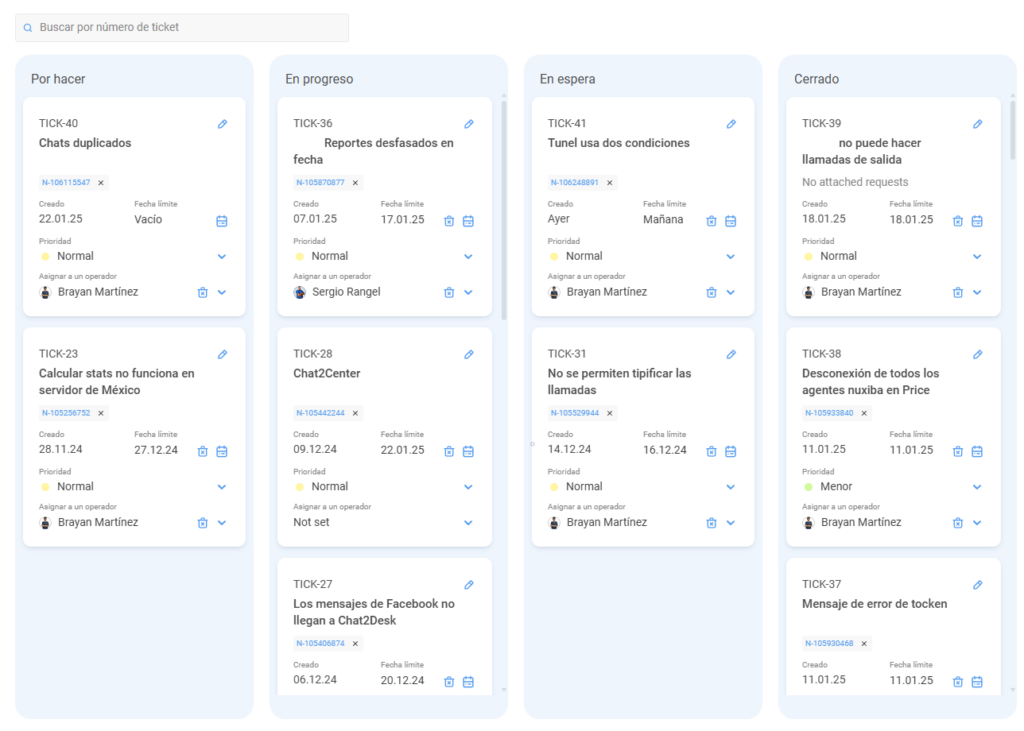The height and width of the screenshot is (731, 1024).
Task: Open linked request N-106248891
Action: click(x=575, y=183)
